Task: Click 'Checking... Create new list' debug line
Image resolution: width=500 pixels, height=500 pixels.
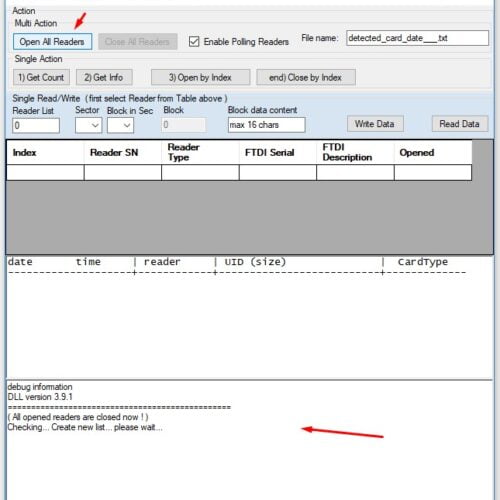Action: [85, 427]
